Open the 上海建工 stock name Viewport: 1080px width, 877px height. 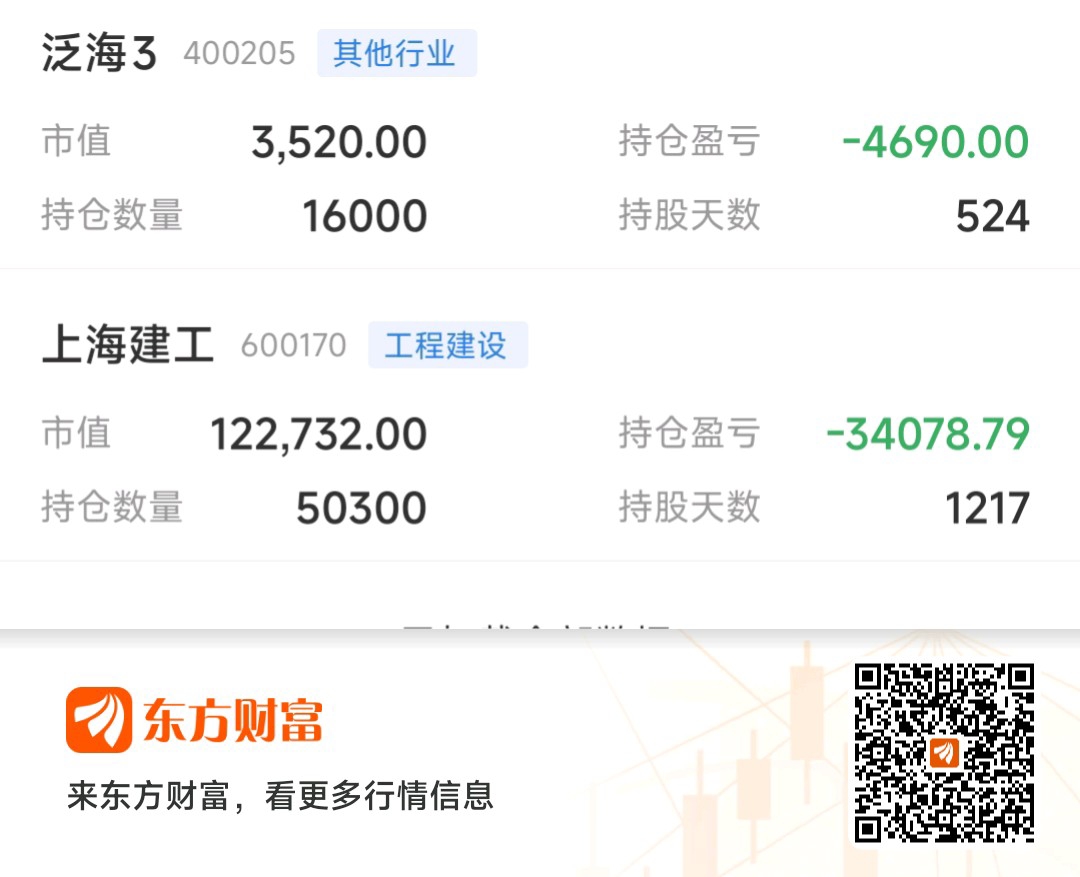127,344
